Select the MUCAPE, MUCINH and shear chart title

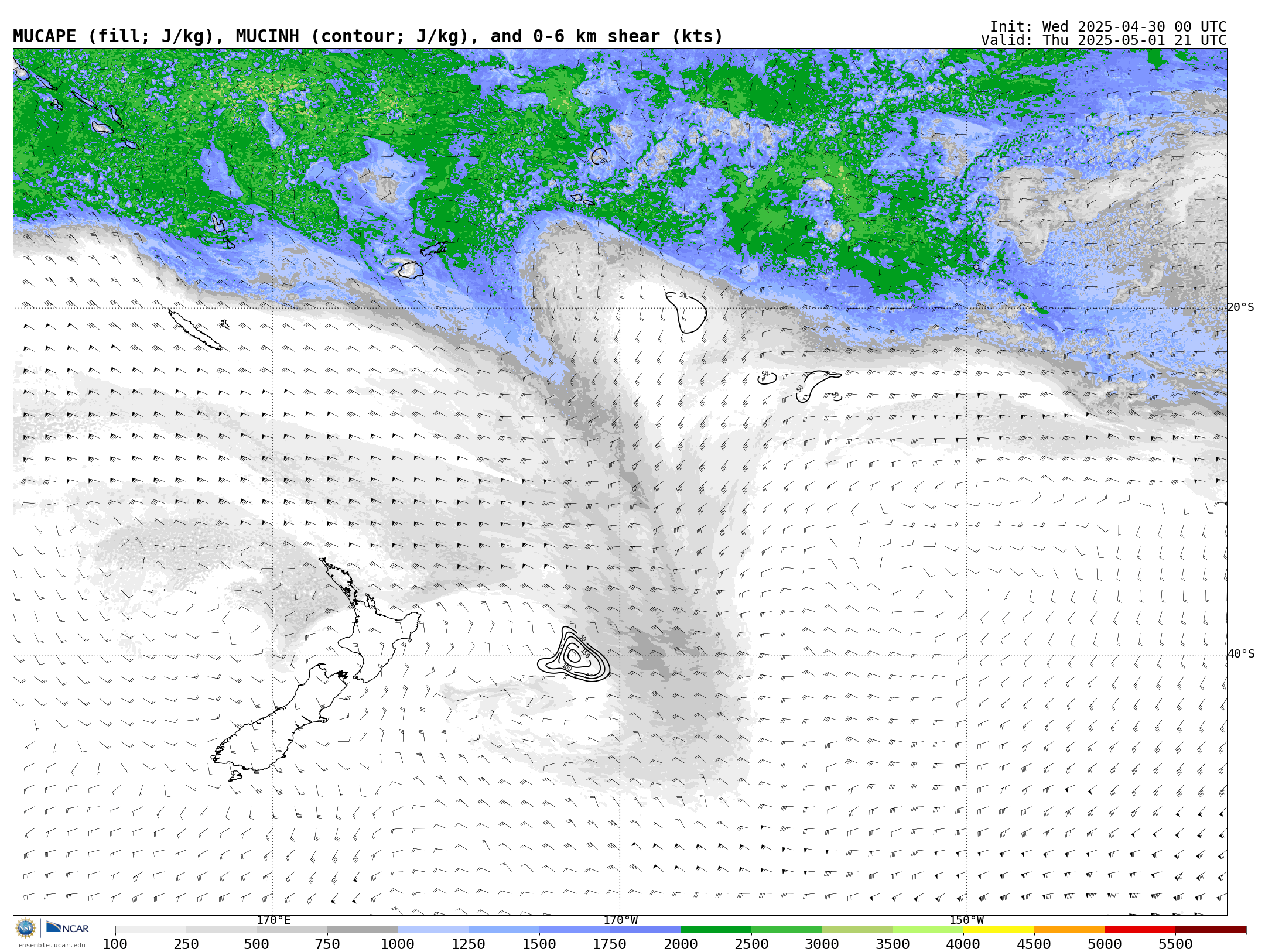pyautogui.click(x=368, y=36)
